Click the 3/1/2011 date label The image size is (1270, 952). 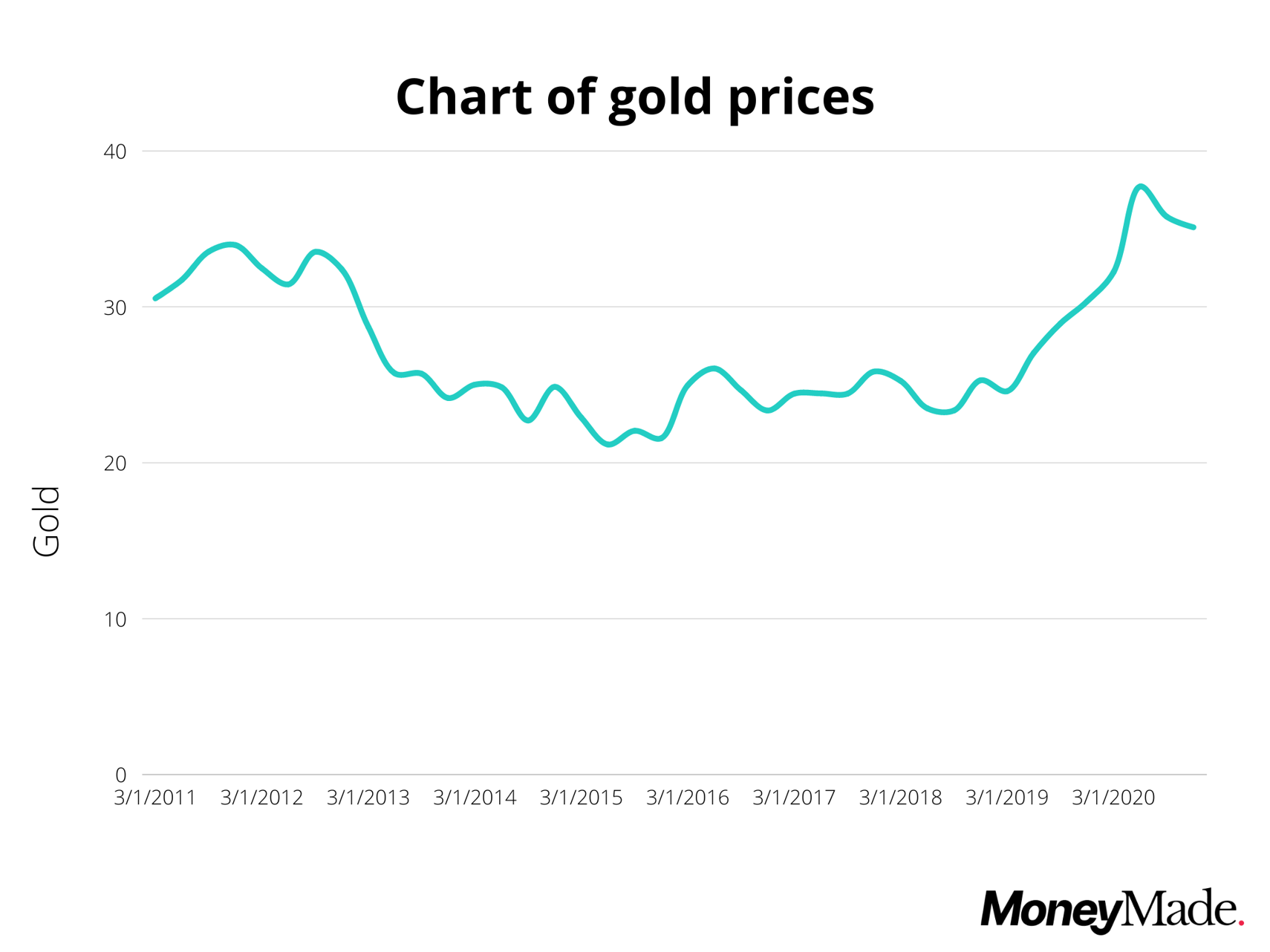coord(154,798)
